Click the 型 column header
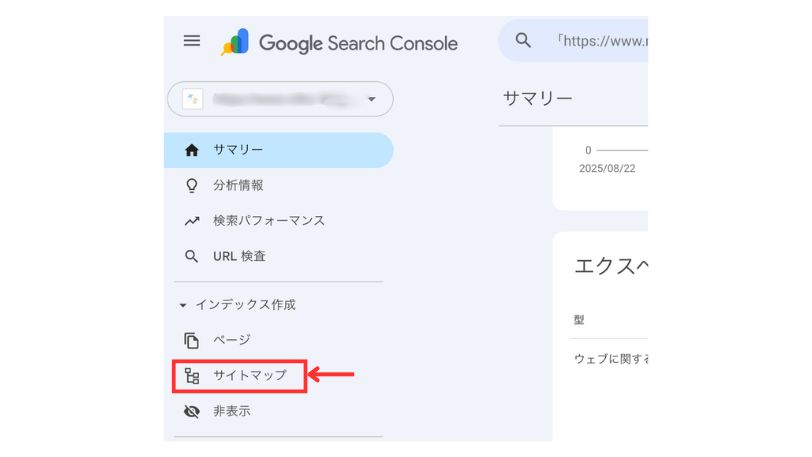812x457 pixels. [x=579, y=320]
